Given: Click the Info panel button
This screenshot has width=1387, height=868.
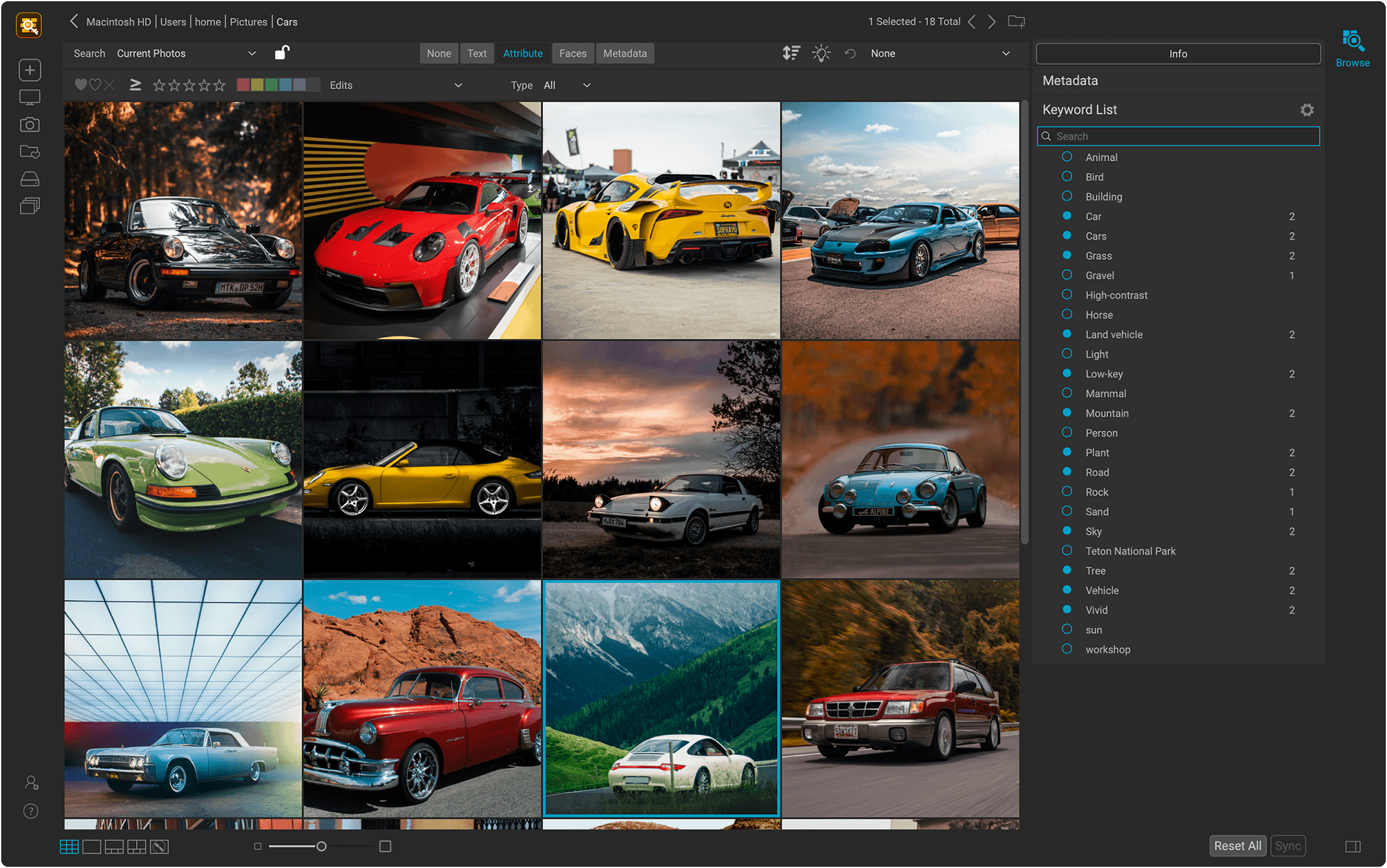Looking at the screenshot, I should 1177,53.
